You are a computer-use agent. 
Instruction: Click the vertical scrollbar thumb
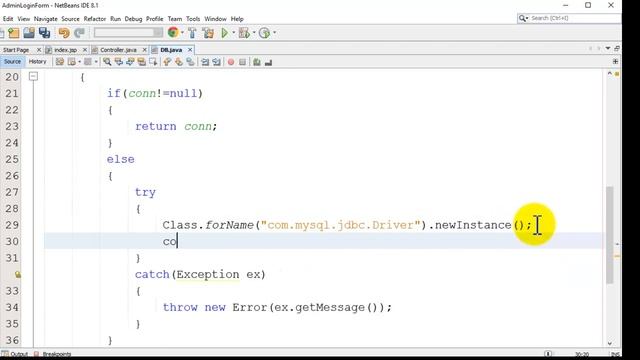click(610, 235)
